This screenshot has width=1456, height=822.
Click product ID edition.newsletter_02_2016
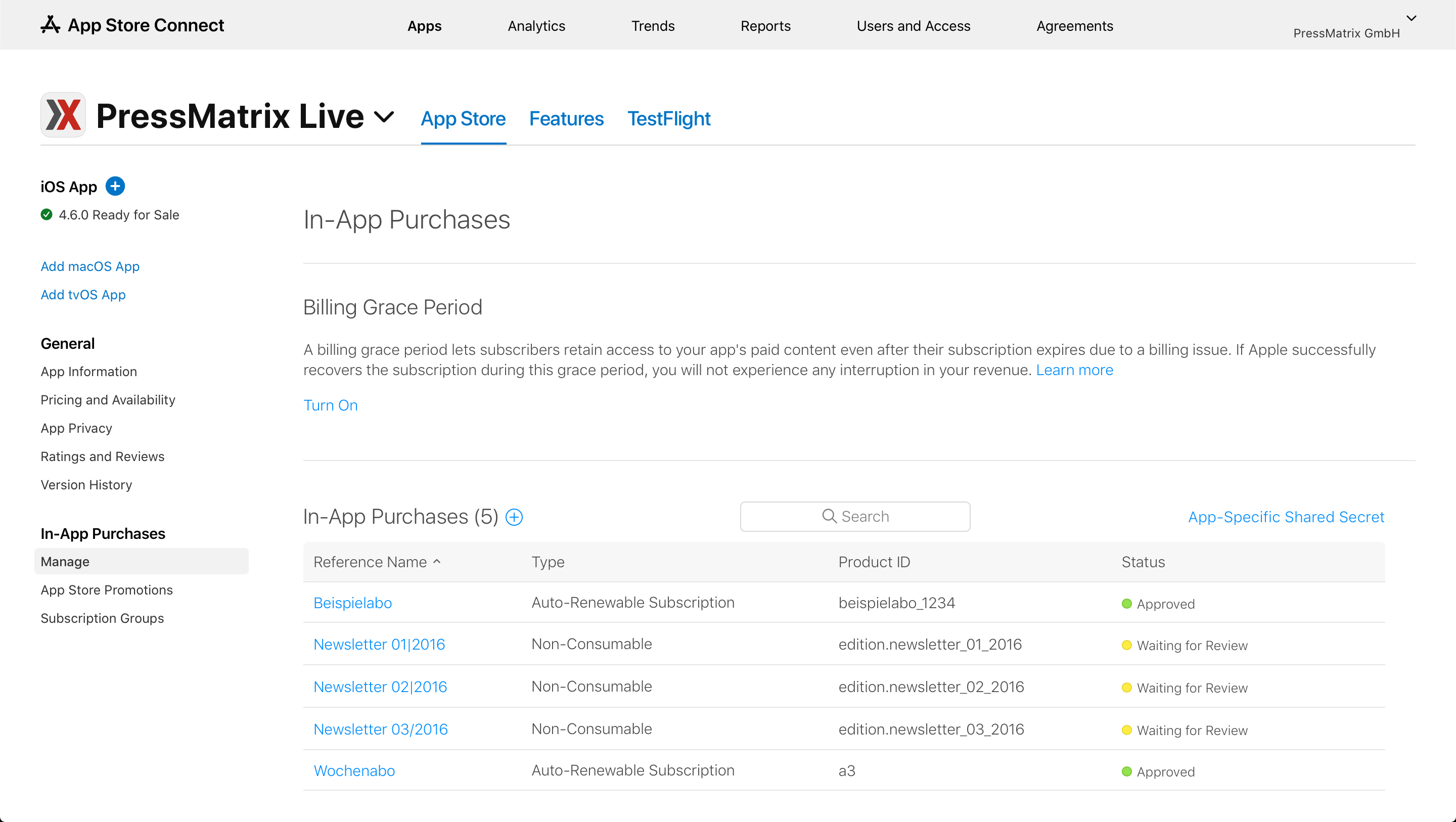tap(931, 687)
